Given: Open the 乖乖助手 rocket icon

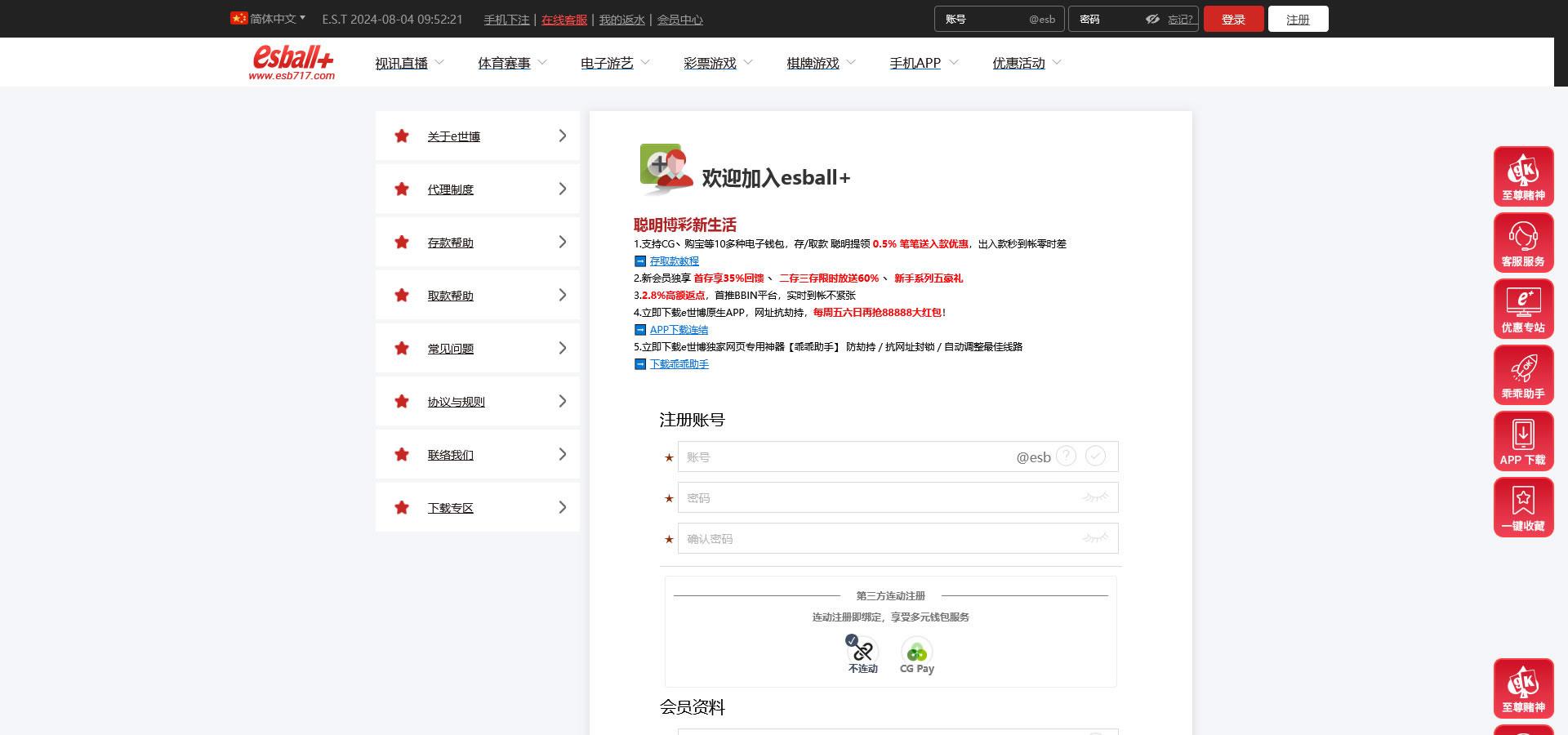Looking at the screenshot, I should coord(1523,375).
